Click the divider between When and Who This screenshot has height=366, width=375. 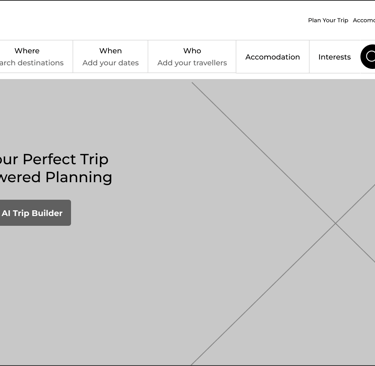[148, 57]
